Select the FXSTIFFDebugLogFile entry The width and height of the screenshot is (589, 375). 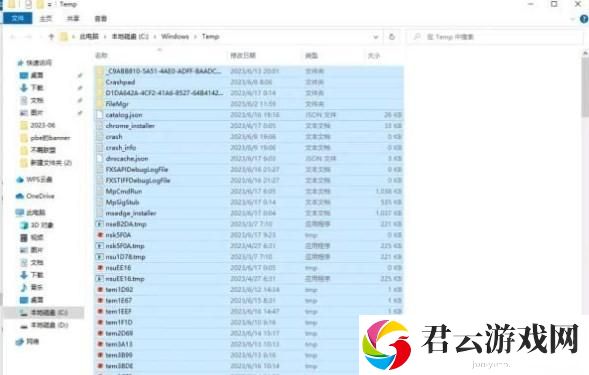click(138, 180)
